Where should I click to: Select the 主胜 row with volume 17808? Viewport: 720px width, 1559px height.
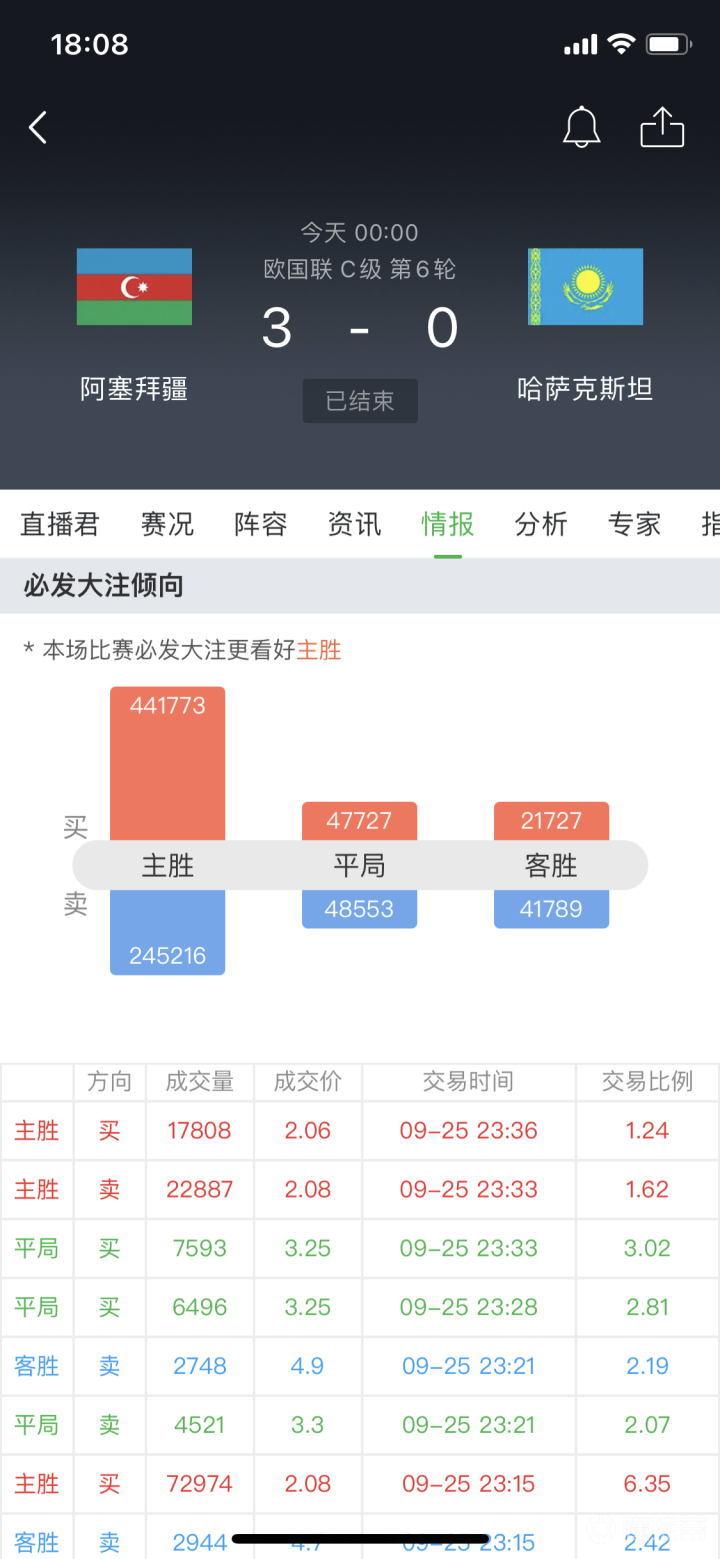click(x=360, y=1131)
